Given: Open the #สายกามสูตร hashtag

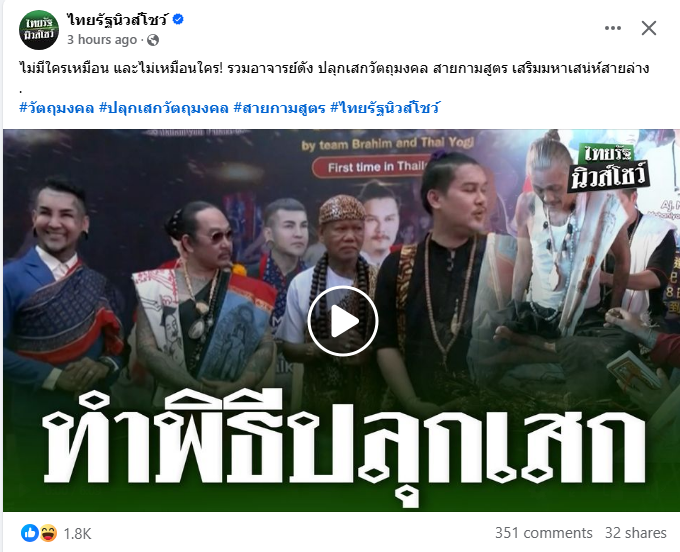Looking at the screenshot, I should pos(279,108).
